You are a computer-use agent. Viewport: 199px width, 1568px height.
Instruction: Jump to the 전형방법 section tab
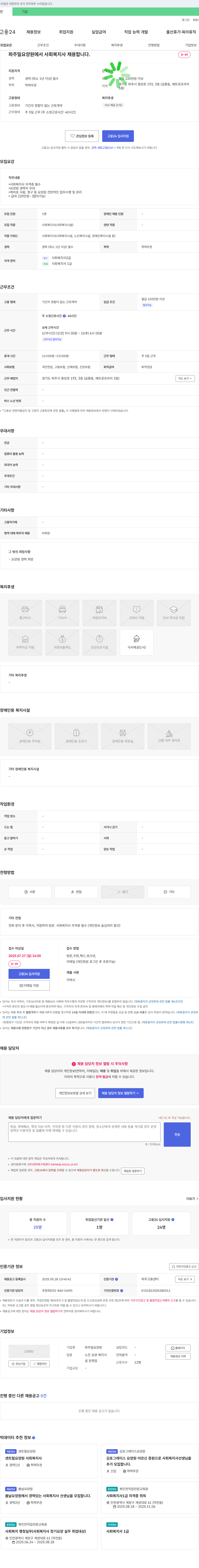tap(154, 45)
